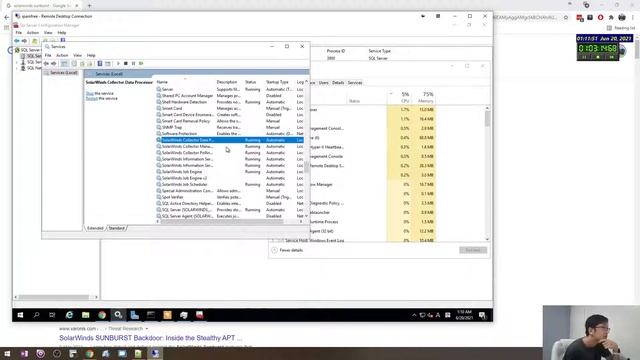The height and width of the screenshot is (360, 640).
Task: Click Remote Desktop icon in host taskbar
Action: (x=155, y=353)
